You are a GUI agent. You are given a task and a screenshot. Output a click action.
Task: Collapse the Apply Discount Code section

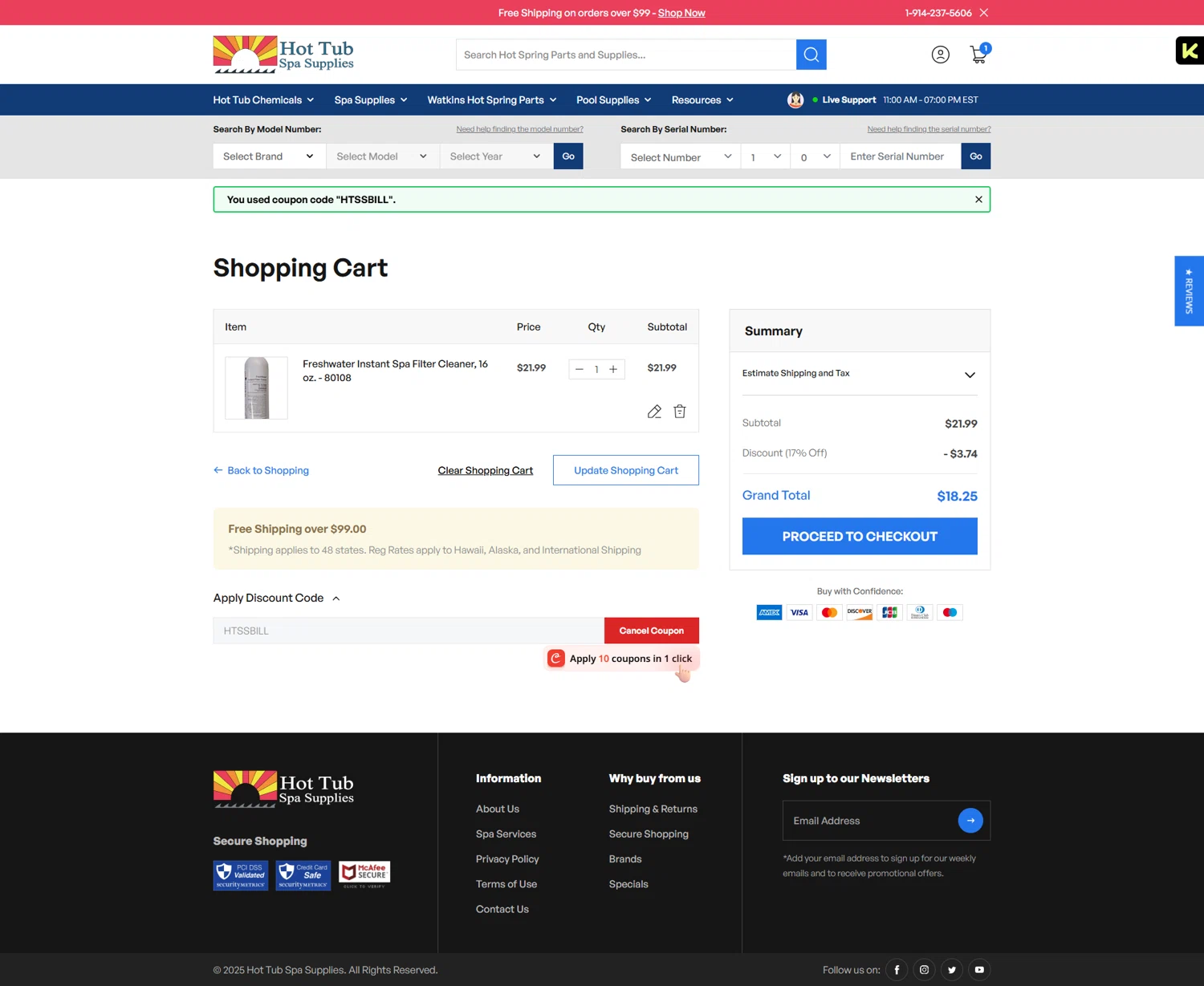277,598
